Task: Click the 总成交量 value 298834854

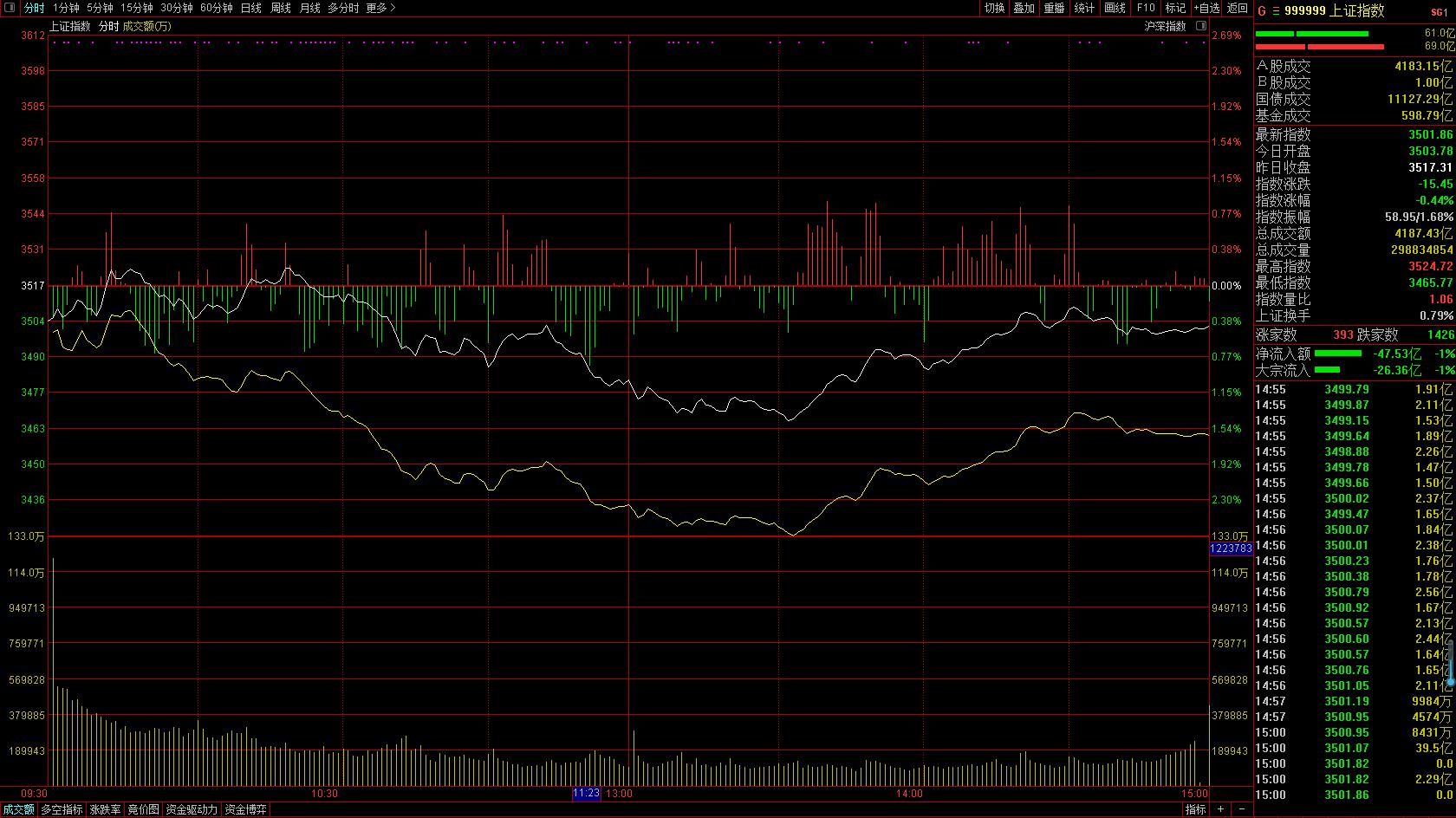Action: pos(1421,250)
